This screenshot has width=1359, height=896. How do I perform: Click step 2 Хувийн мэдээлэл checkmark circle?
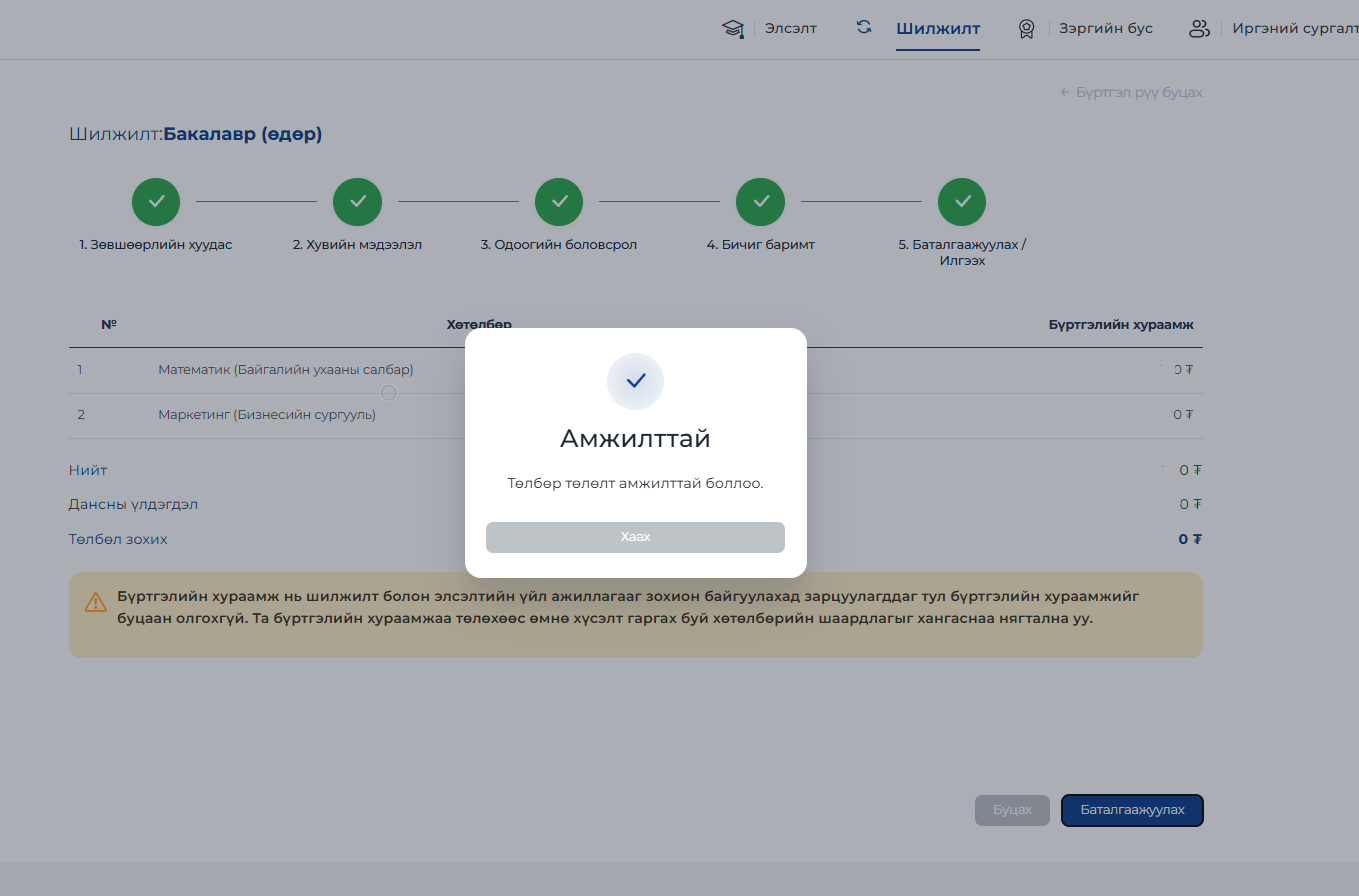pyautogui.click(x=357, y=202)
